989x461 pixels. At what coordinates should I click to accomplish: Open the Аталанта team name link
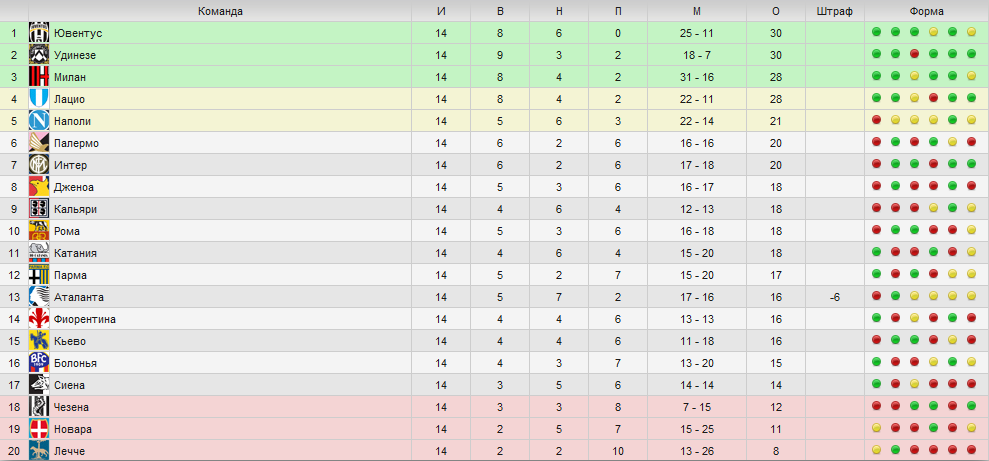(79, 297)
